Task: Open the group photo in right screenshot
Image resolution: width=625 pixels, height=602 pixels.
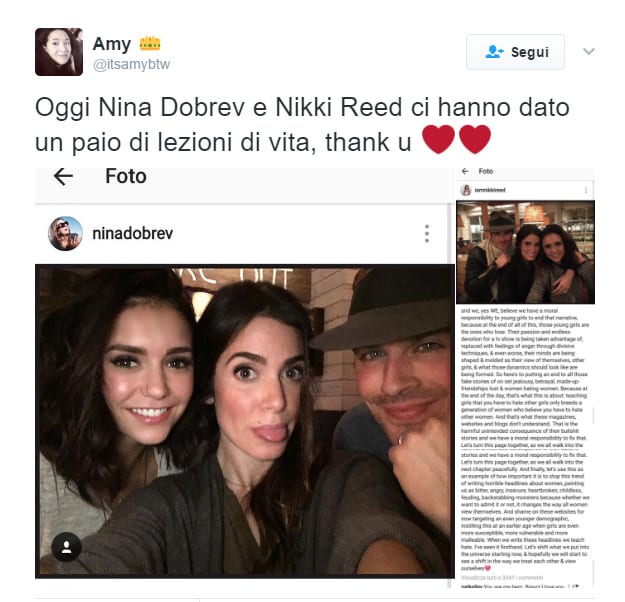Action: [x=525, y=252]
